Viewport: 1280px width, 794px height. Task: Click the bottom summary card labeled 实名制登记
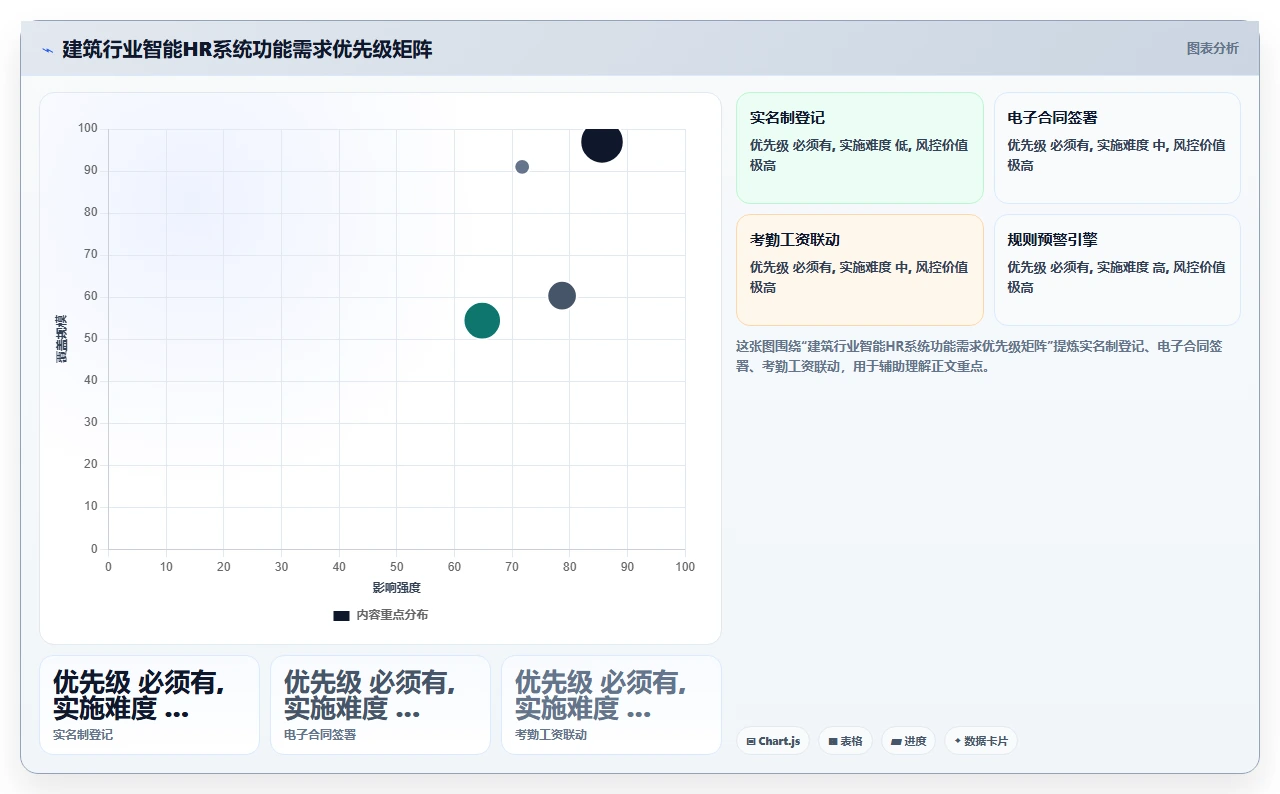(149, 705)
